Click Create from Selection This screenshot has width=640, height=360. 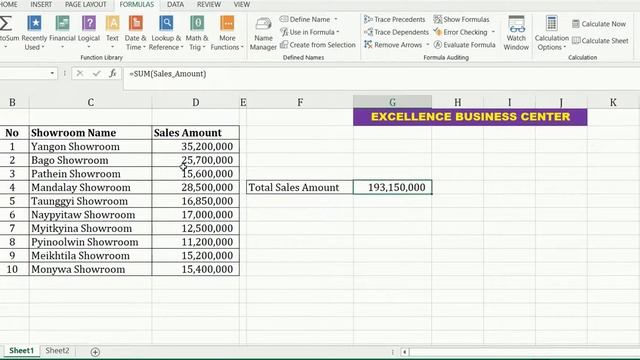tap(318, 44)
